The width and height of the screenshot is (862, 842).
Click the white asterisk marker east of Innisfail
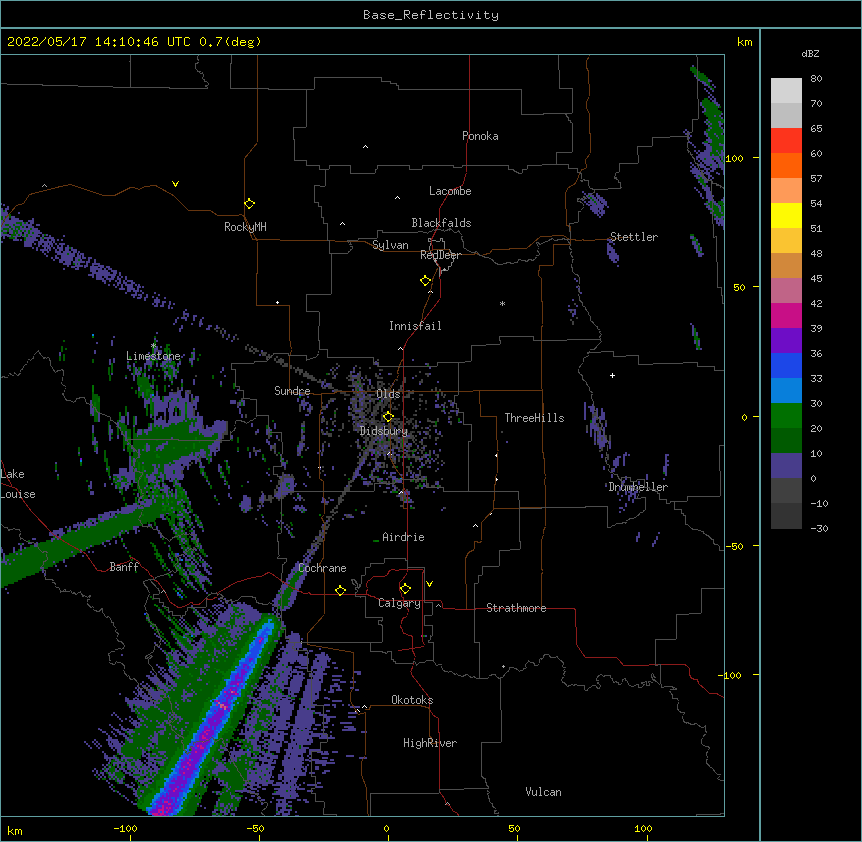(x=502, y=303)
